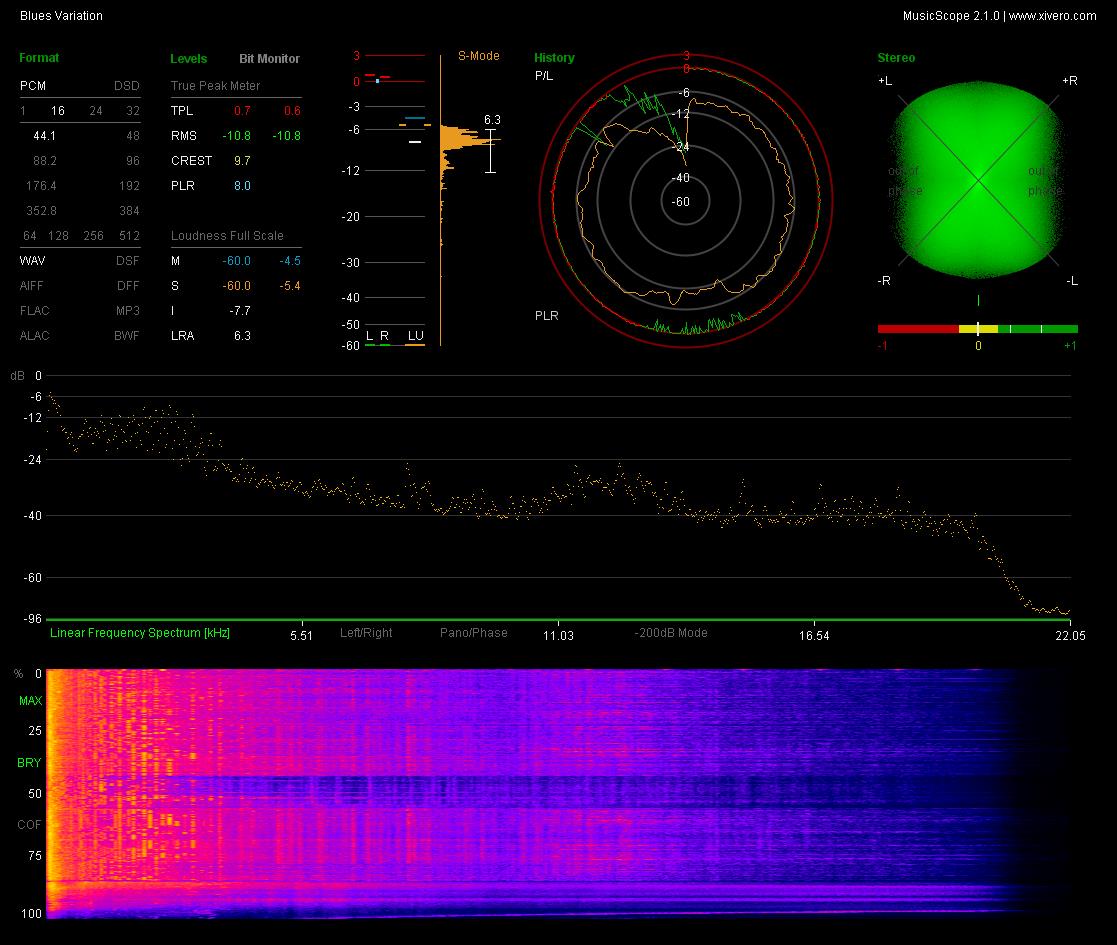Click the 176.4 sample rate

pyautogui.click(x=41, y=186)
